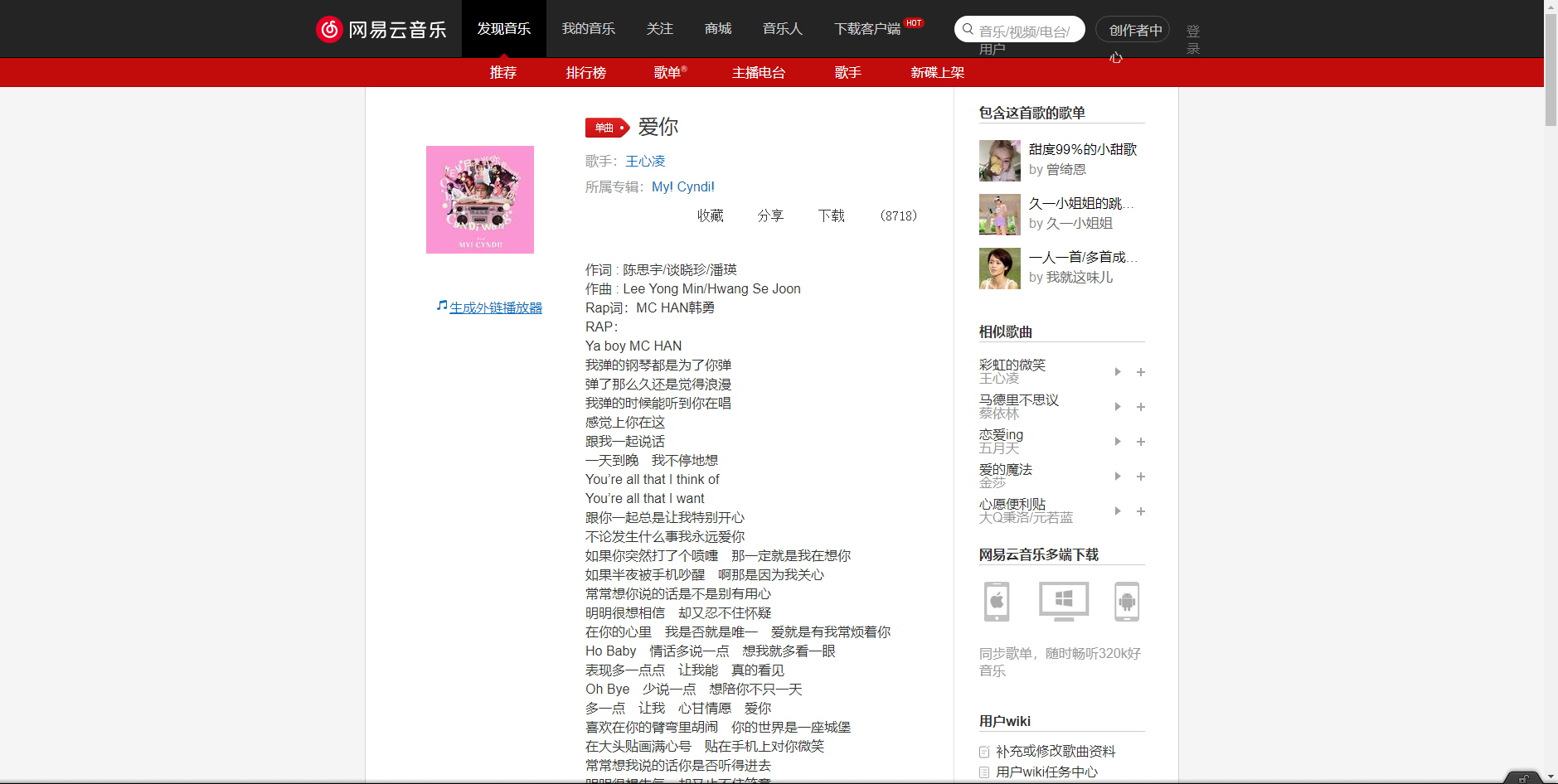This screenshot has width=1558, height=784.
Task: Click the music search input field
Action: pyautogui.click(x=1028, y=28)
